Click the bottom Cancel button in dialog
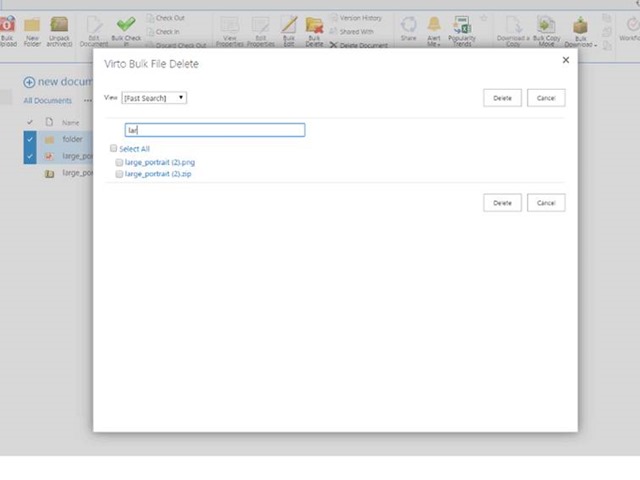 (546, 203)
